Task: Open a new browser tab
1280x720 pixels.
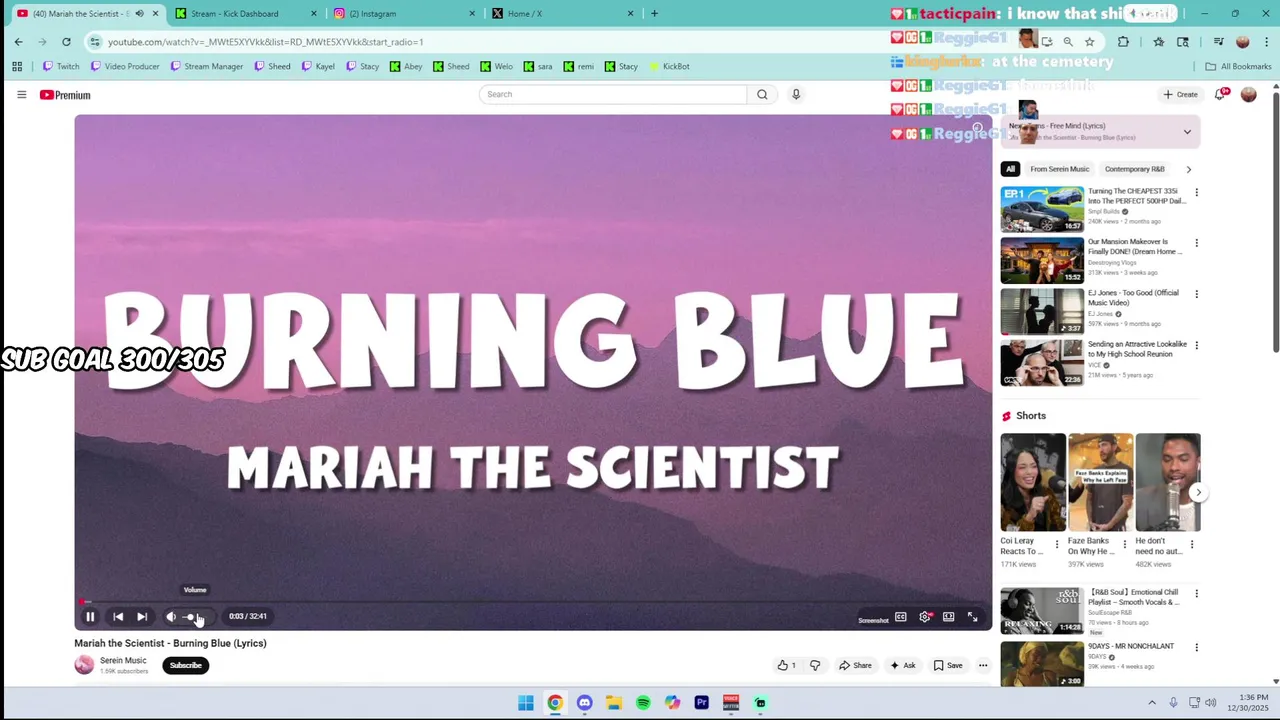Action: pyautogui.click(x=654, y=13)
